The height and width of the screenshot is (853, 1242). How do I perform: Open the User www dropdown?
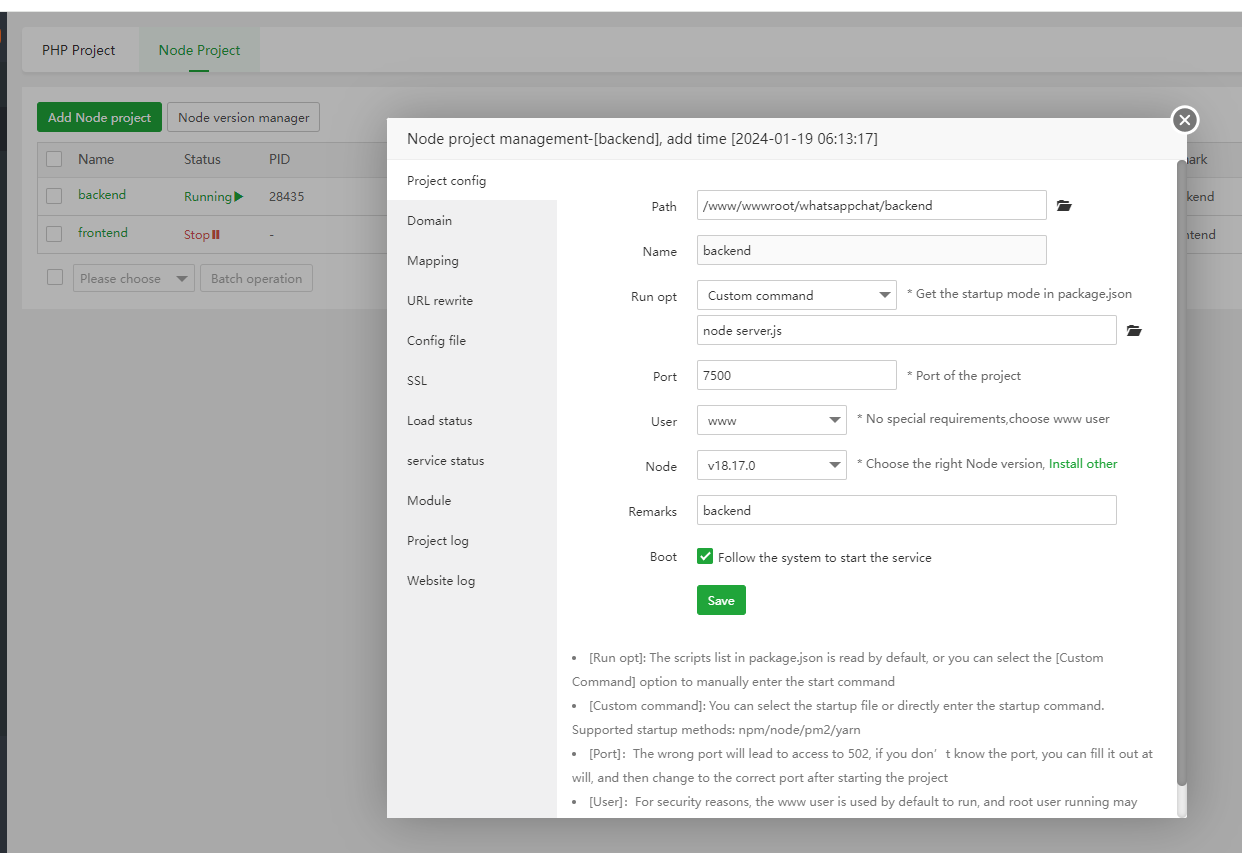(771, 421)
